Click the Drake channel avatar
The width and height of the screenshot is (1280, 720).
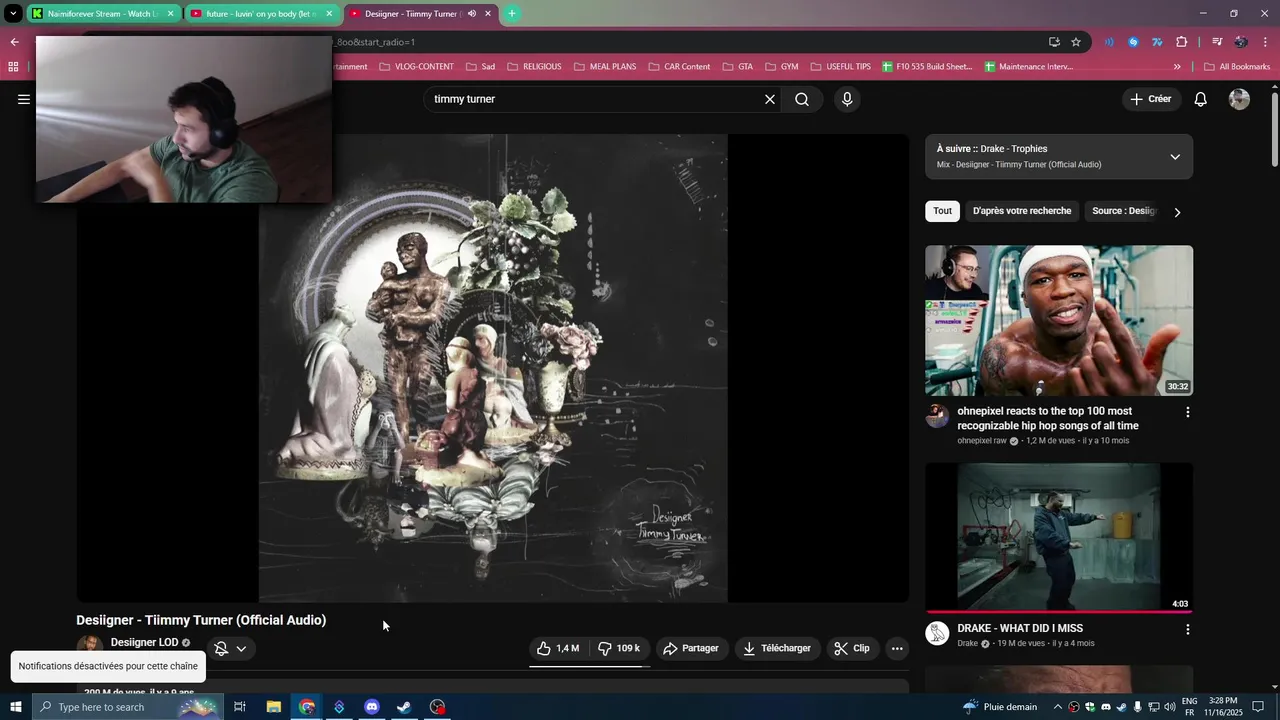click(x=937, y=633)
